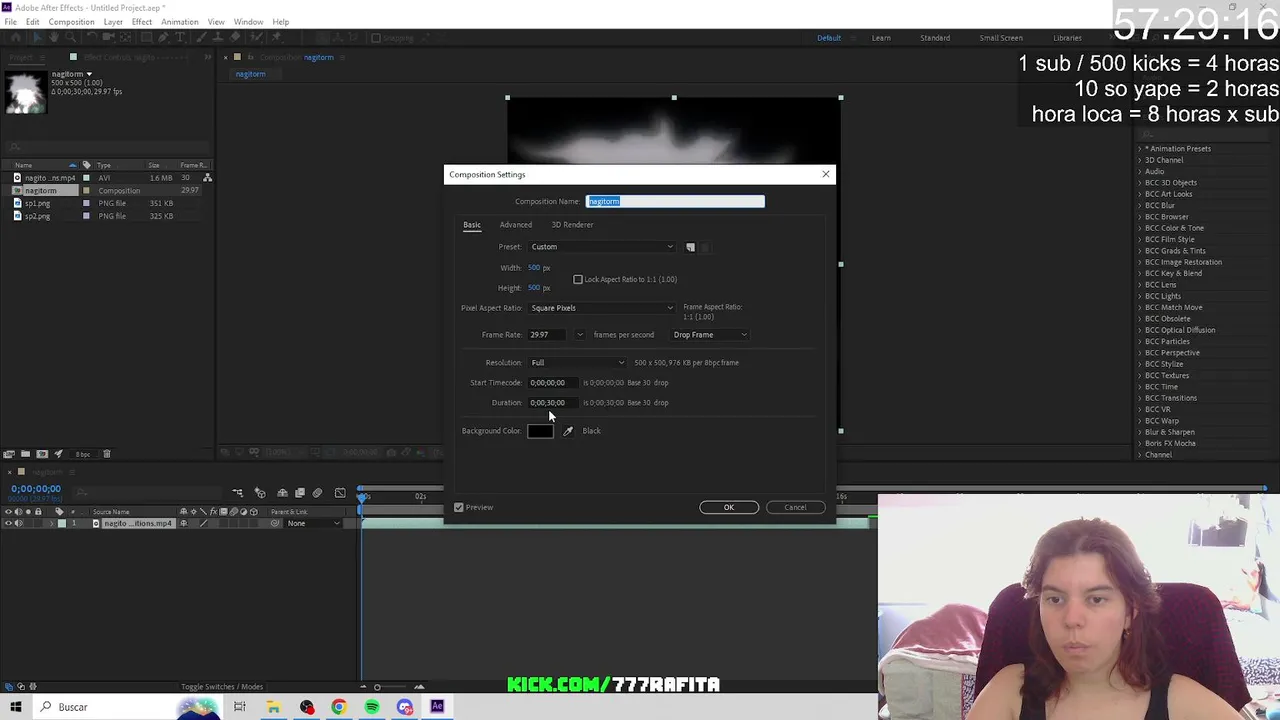Screen dimensions: 1280x720
Task: Open the Resolution dropdown set to Full
Action: click(x=578, y=363)
